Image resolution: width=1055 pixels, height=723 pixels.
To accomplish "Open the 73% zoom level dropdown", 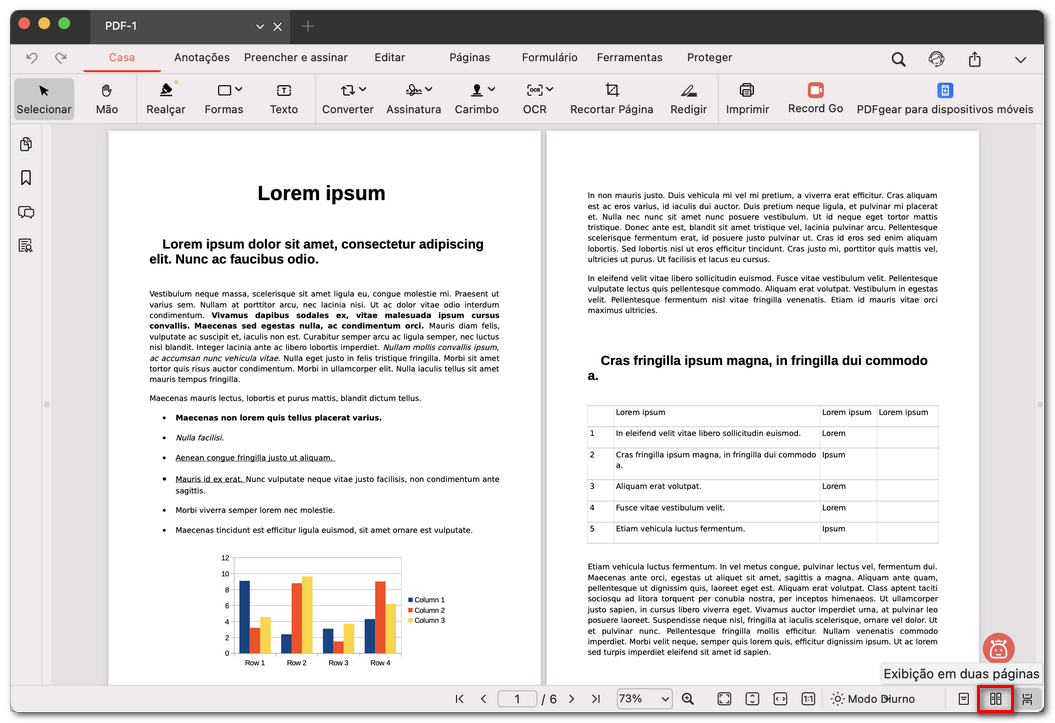I will point(644,699).
